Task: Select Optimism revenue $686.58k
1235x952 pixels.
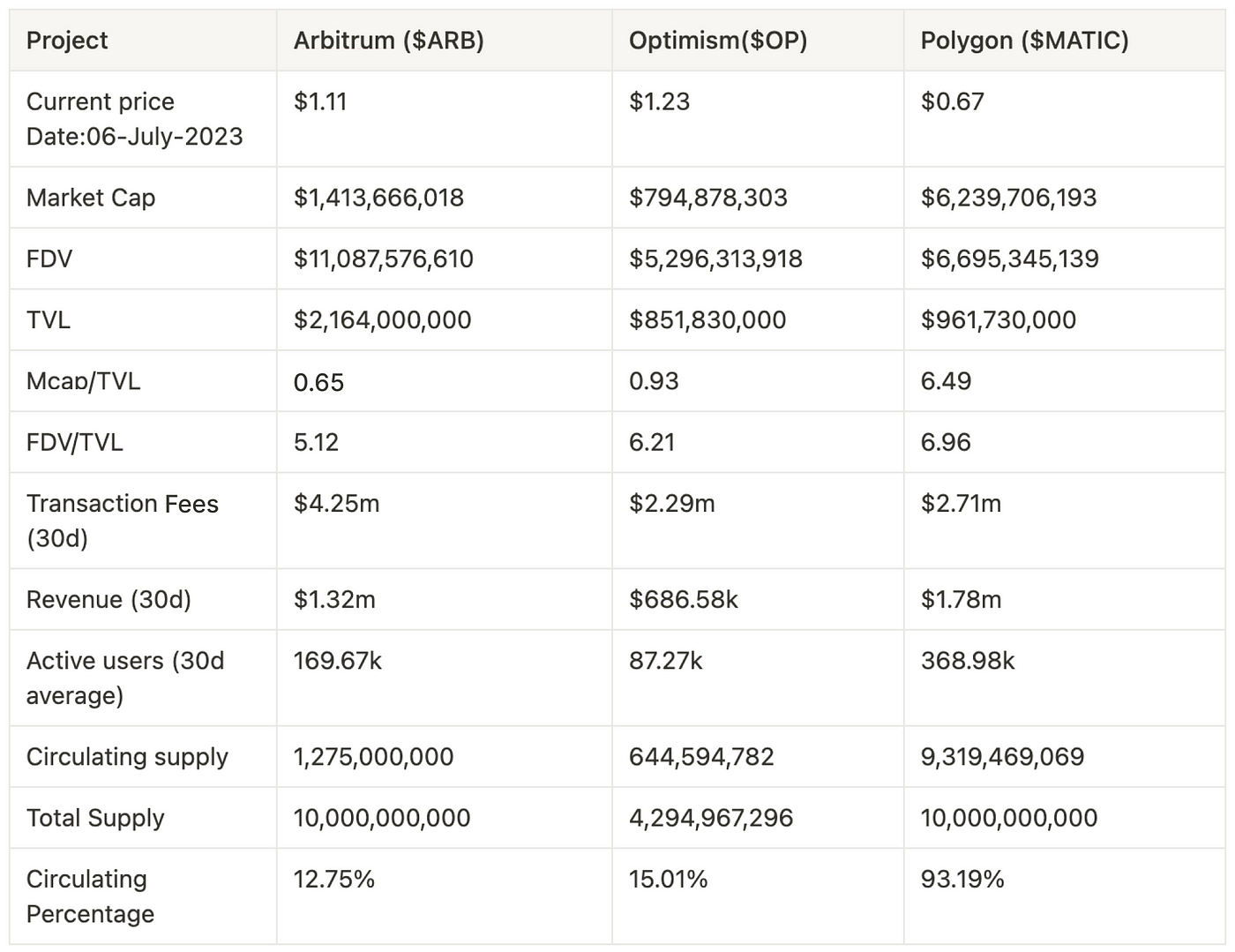Action: pyautogui.click(x=683, y=600)
